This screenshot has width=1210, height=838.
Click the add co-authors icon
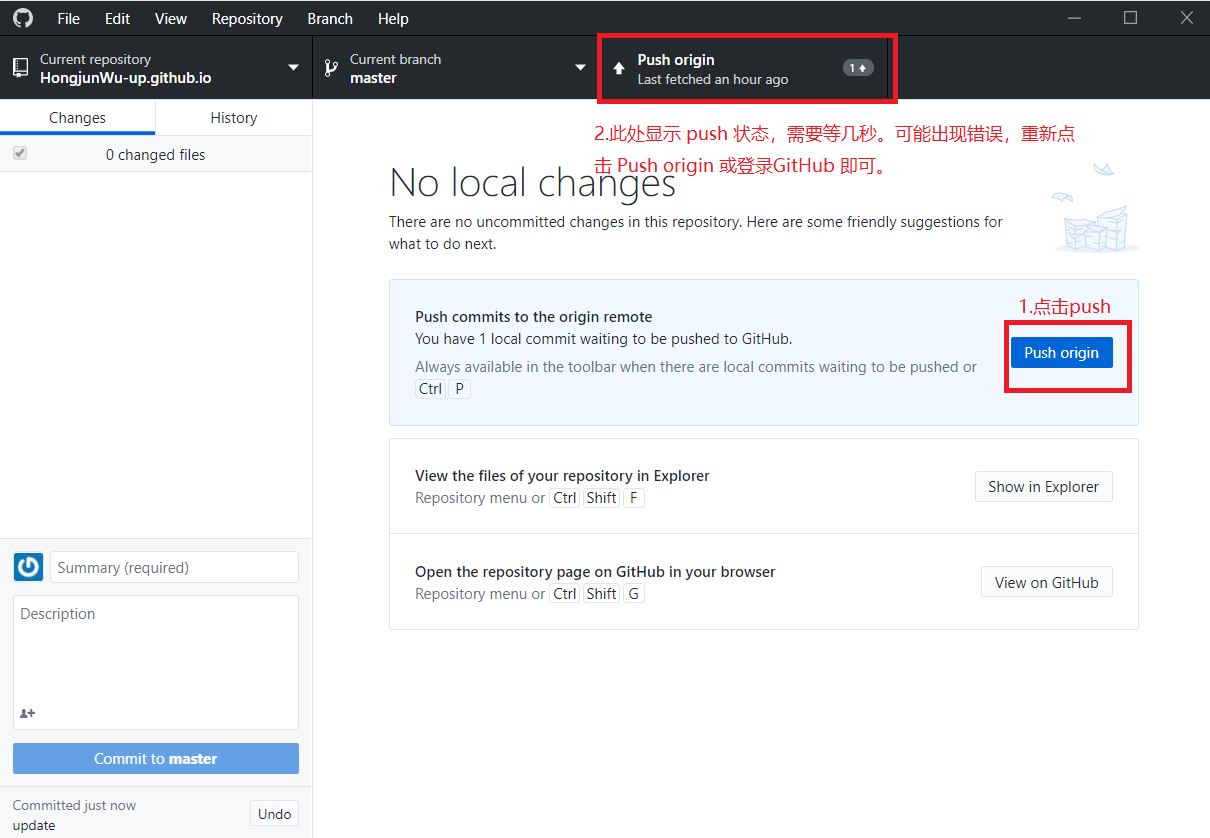[x=28, y=713]
